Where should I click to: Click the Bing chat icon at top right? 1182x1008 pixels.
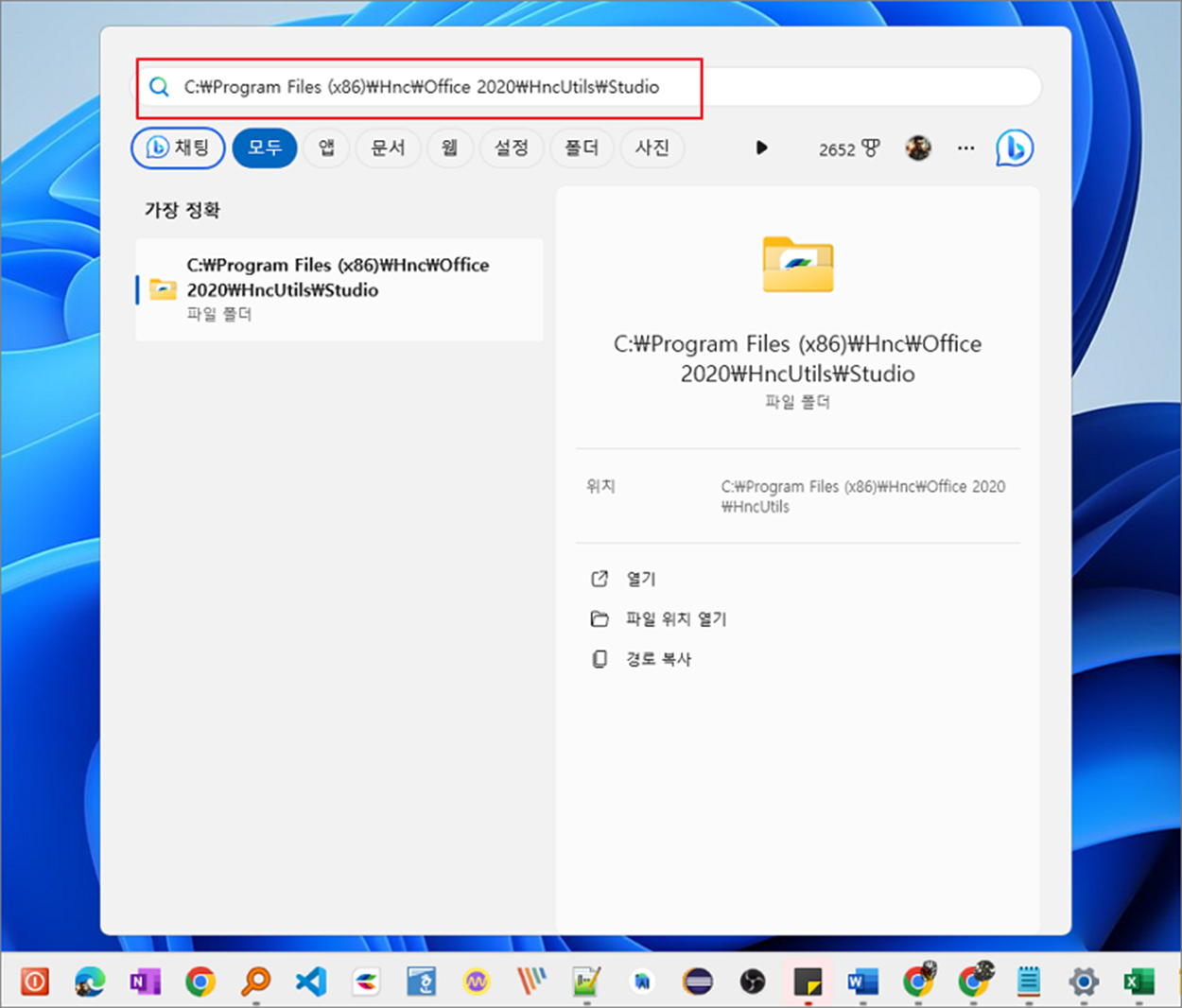[1015, 148]
